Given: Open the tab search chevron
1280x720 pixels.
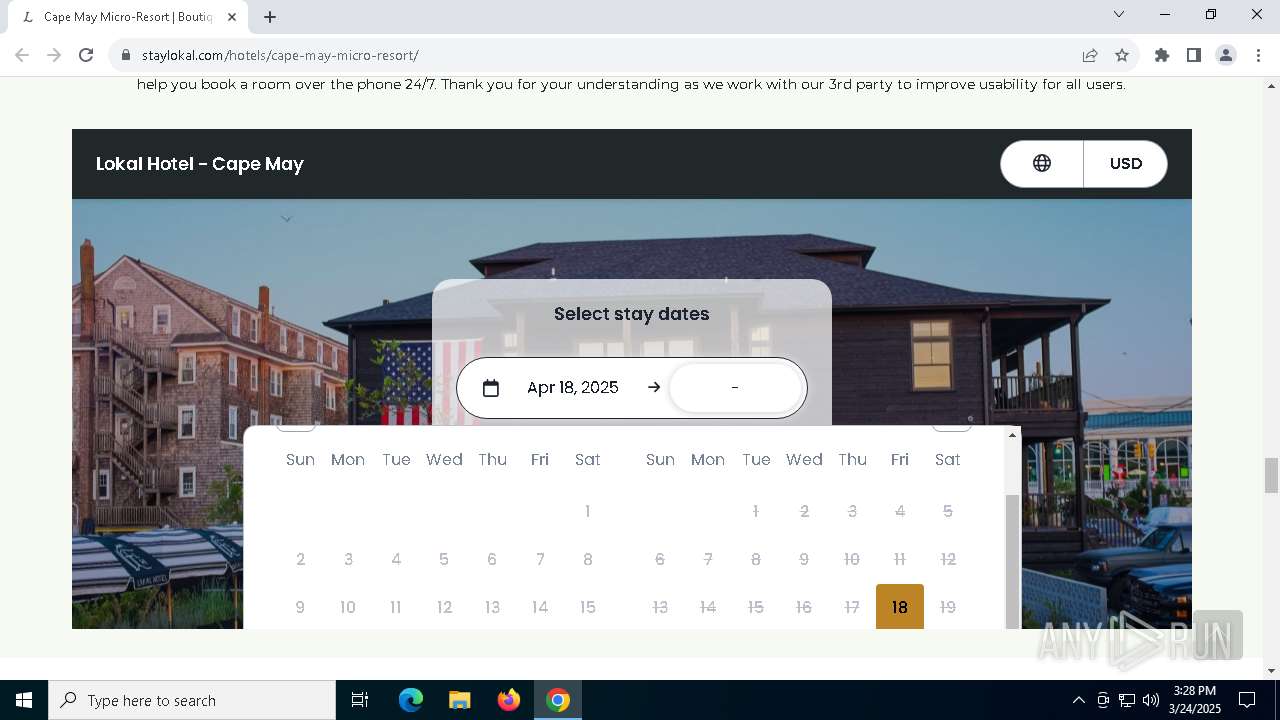Looking at the screenshot, I should 1119,14.
